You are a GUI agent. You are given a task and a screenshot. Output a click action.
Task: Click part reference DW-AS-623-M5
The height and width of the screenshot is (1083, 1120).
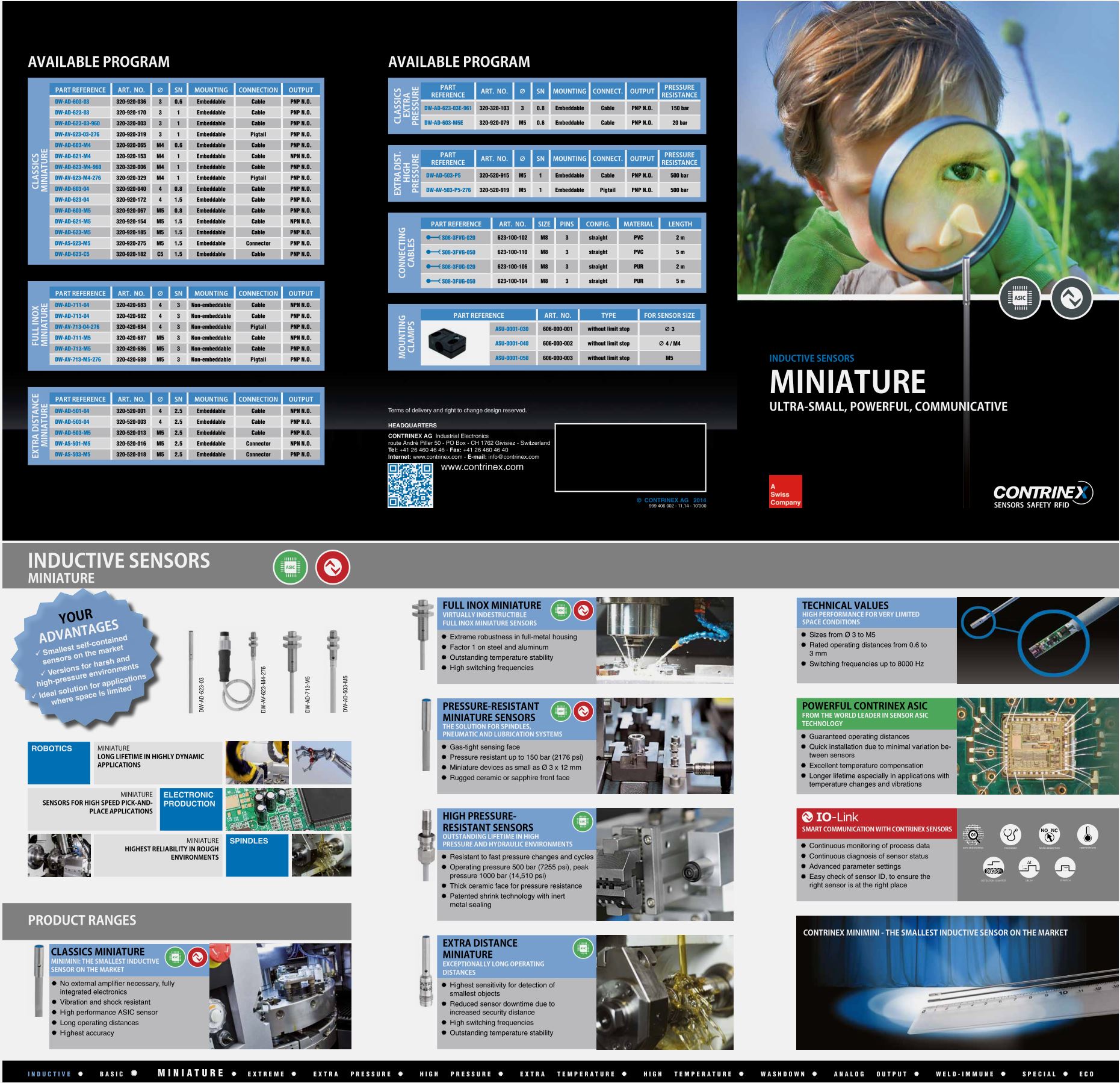tap(73, 243)
